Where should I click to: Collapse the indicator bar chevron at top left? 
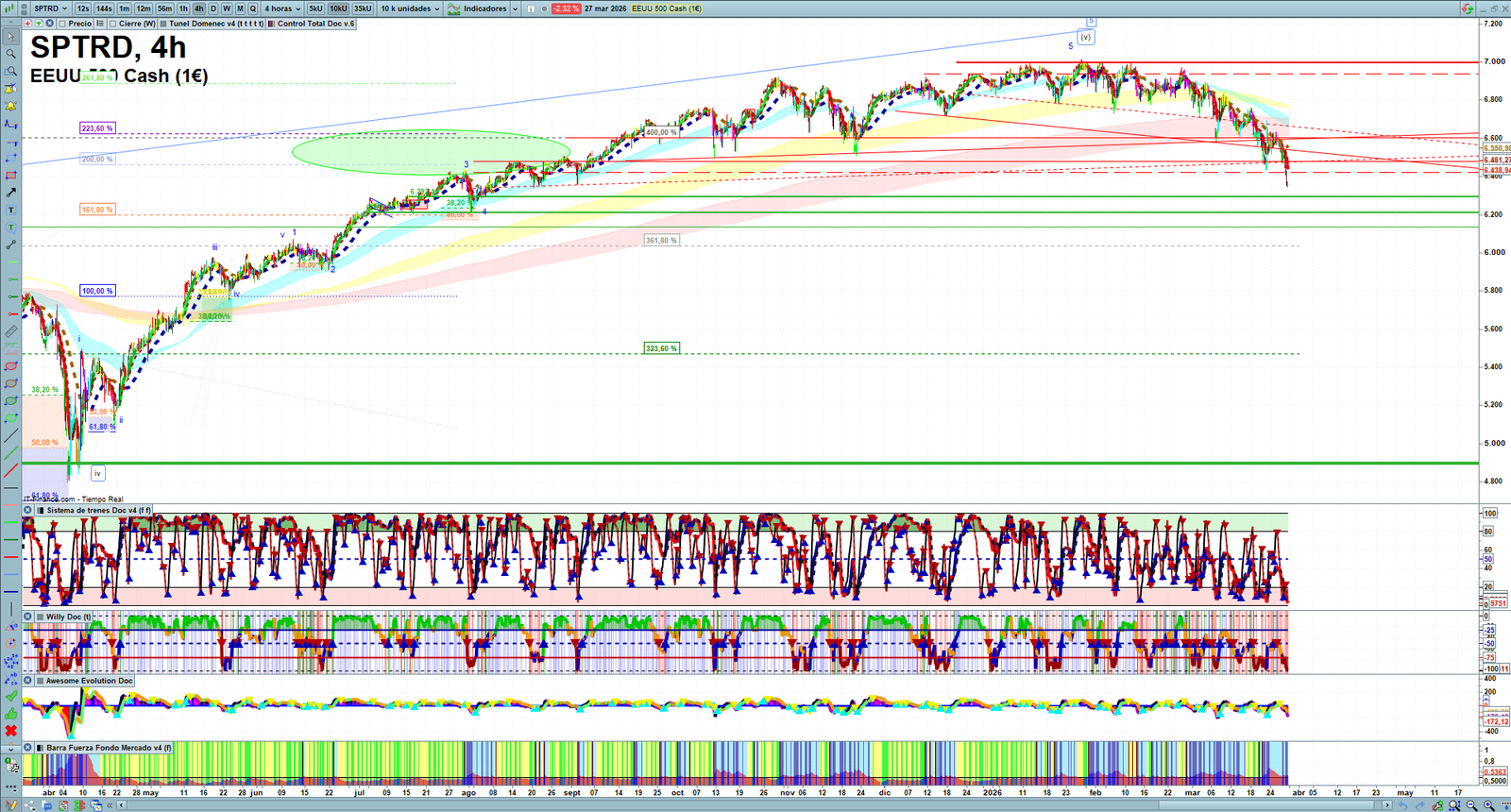10,23
